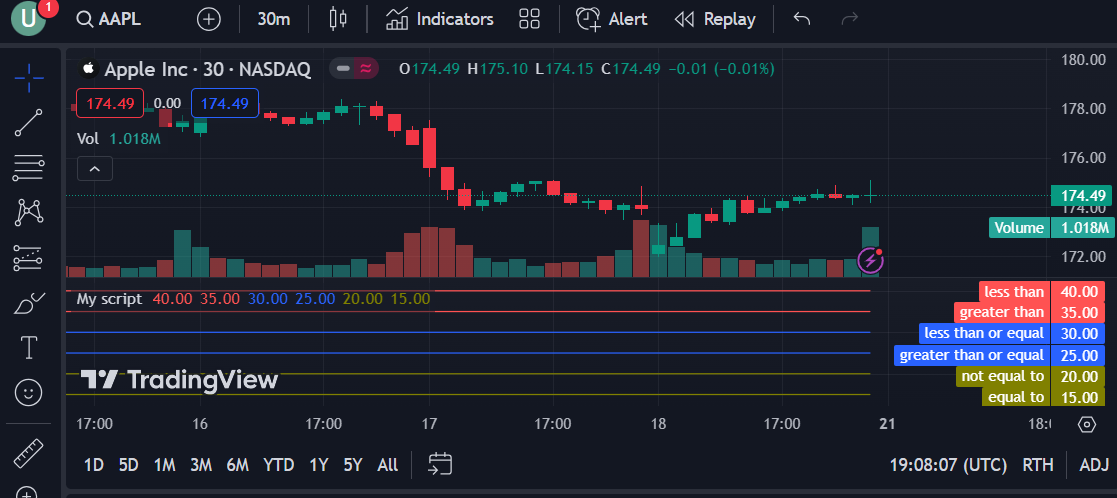1117x498 pixels.
Task: Open the layout templates grid
Action: click(529, 19)
